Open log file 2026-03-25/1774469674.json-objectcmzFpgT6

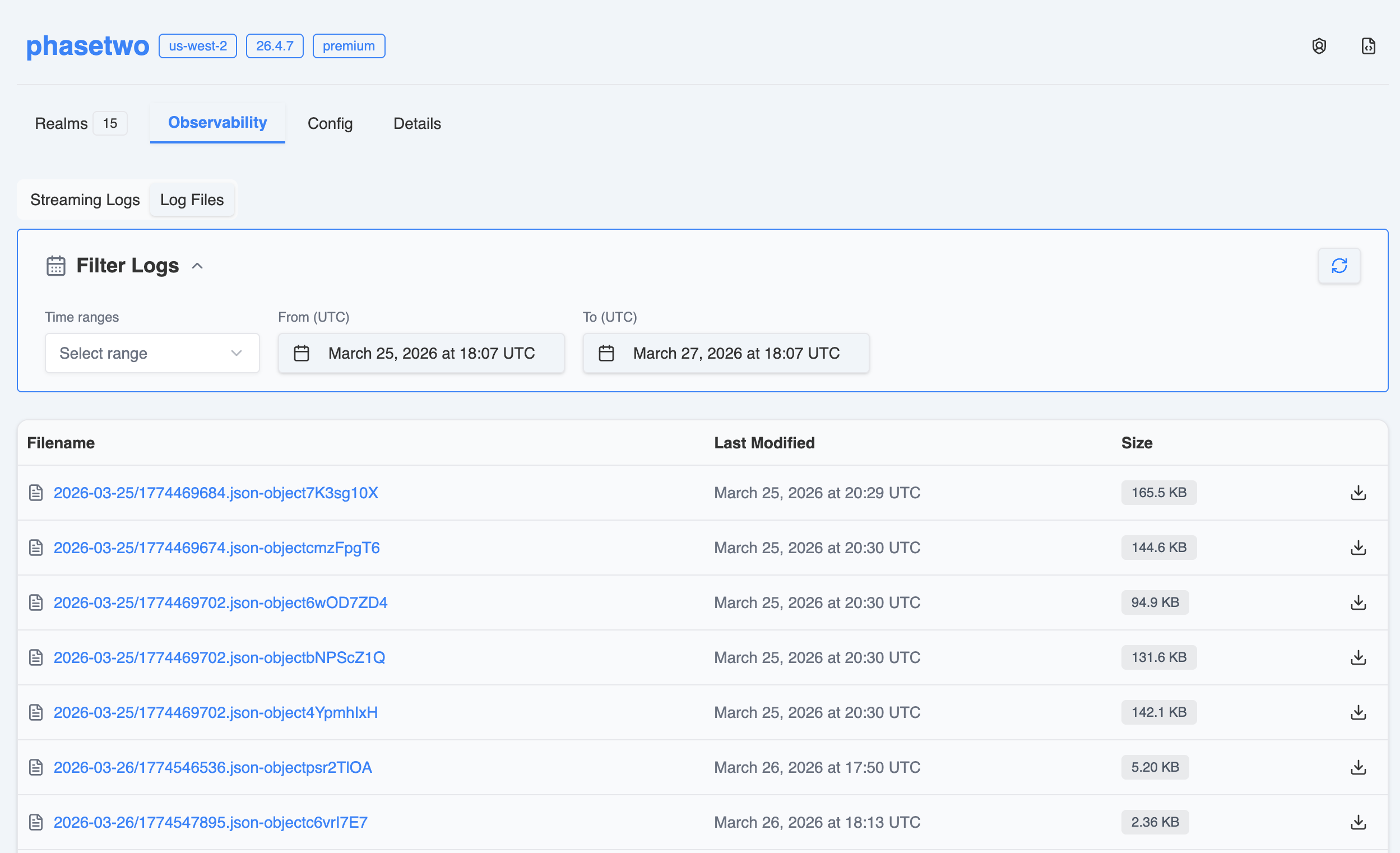(216, 547)
